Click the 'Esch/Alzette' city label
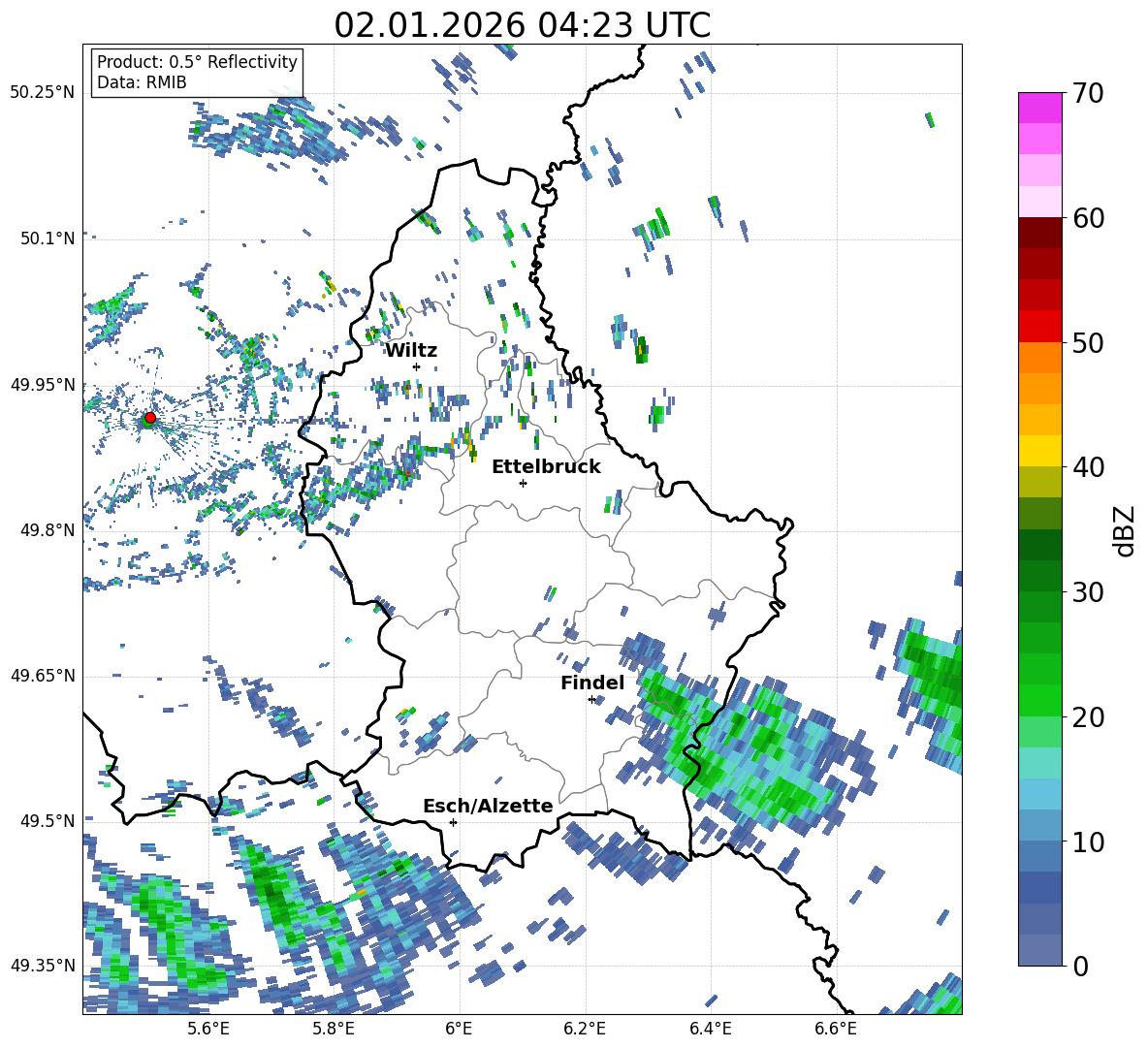Image resolution: width=1148 pixels, height=1048 pixels. pos(489,806)
